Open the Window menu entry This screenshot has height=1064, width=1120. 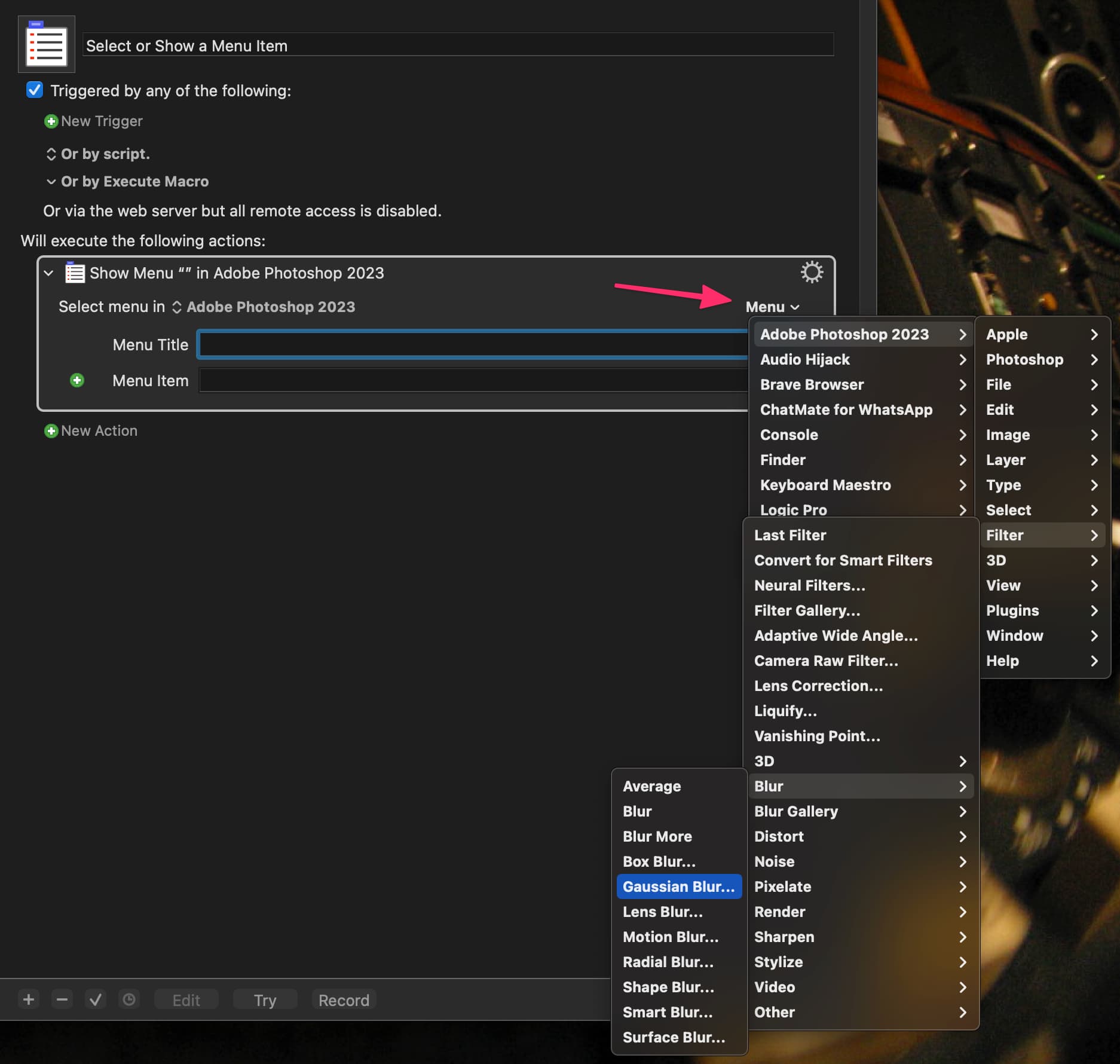click(x=1042, y=635)
